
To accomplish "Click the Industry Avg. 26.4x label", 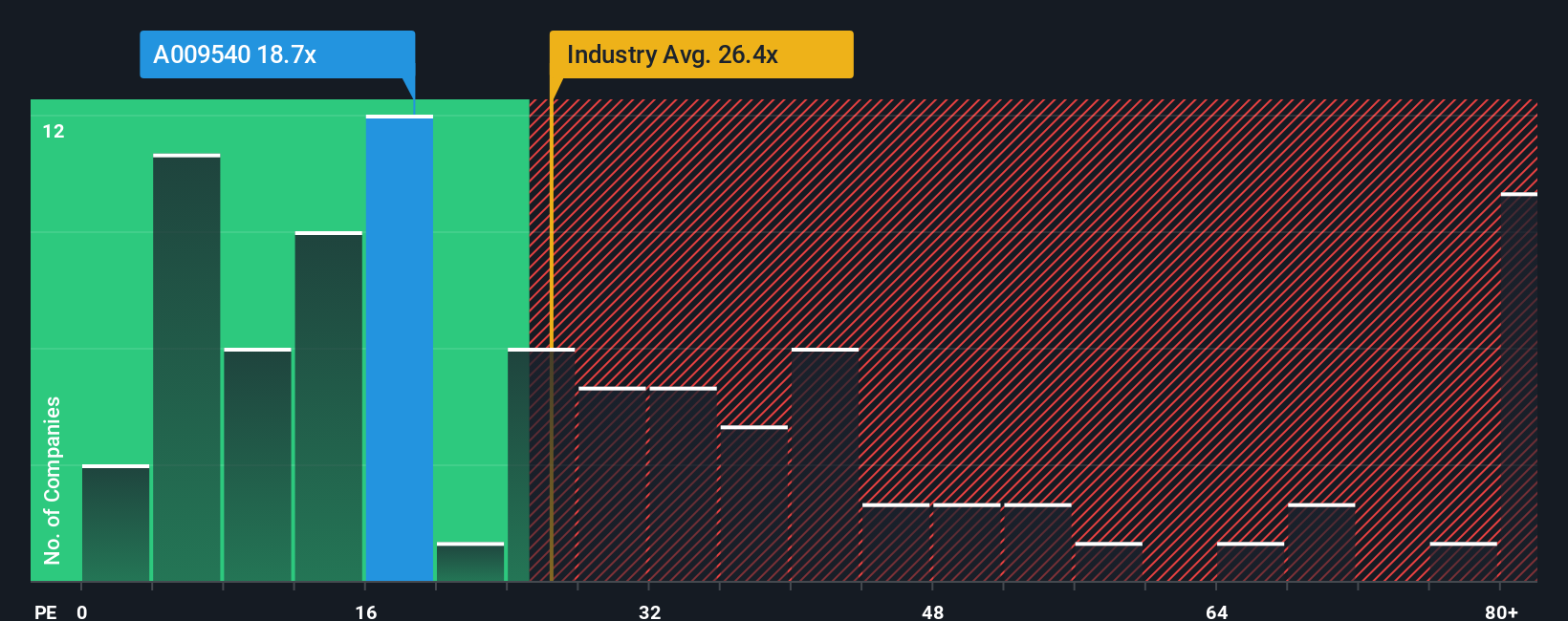I will [x=701, y=54].
